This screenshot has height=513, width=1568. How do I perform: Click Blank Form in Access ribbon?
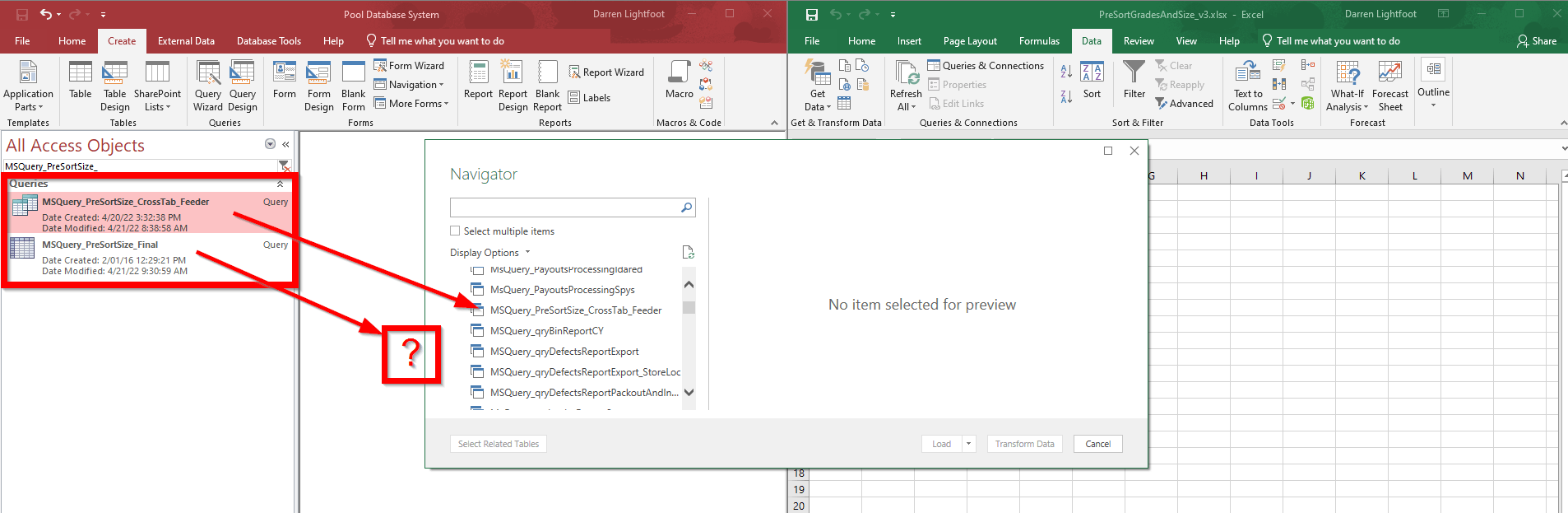point(354,86)
